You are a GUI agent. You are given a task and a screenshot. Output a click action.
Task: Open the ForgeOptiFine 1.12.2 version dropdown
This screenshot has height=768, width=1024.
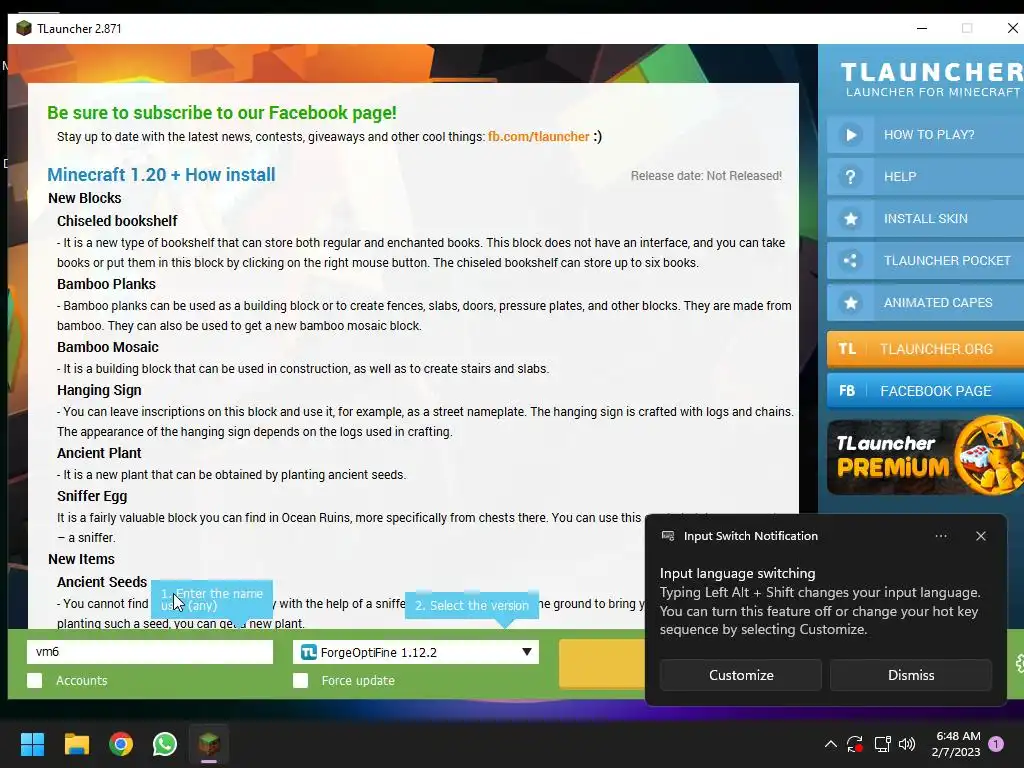click(416, 652)
